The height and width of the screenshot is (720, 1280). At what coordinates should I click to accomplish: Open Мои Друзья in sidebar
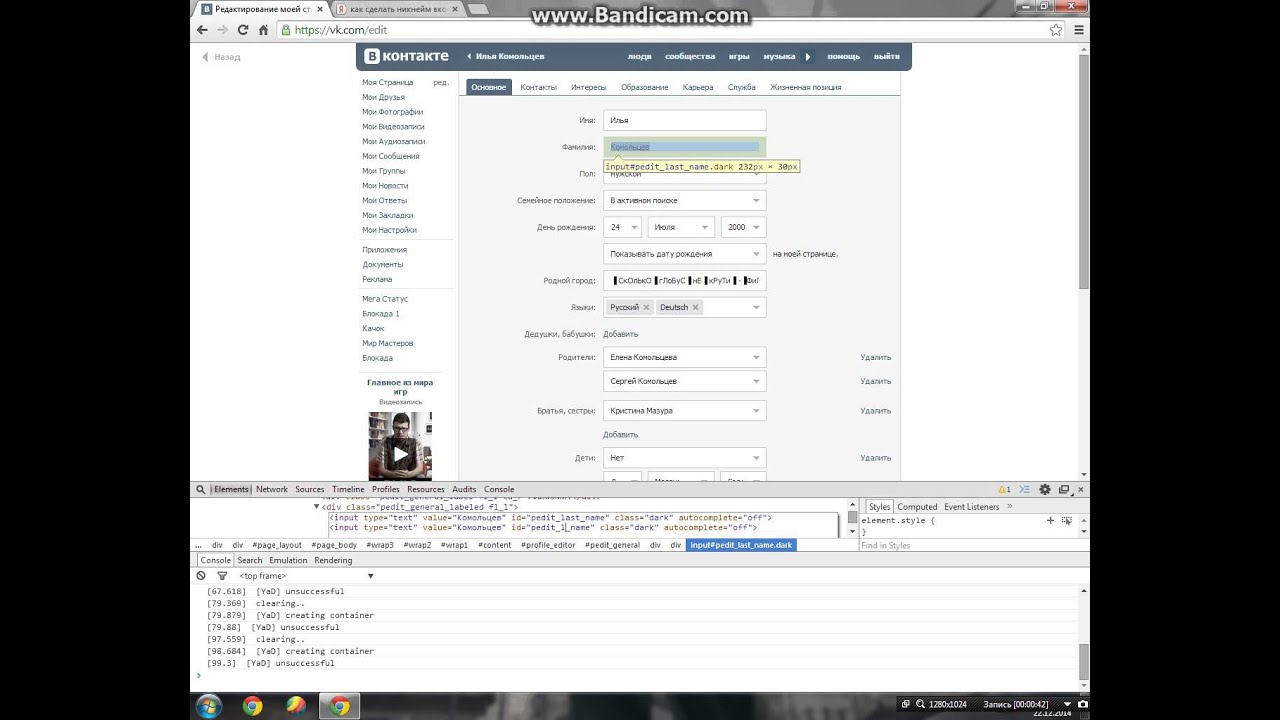[383, 97]
